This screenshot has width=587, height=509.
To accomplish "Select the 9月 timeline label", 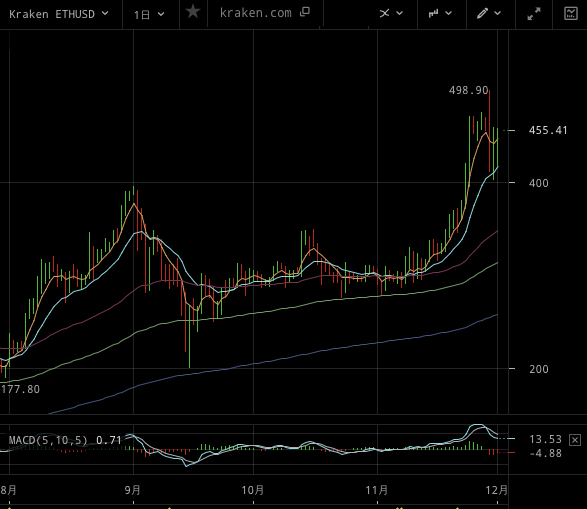I will pos(133,490).
